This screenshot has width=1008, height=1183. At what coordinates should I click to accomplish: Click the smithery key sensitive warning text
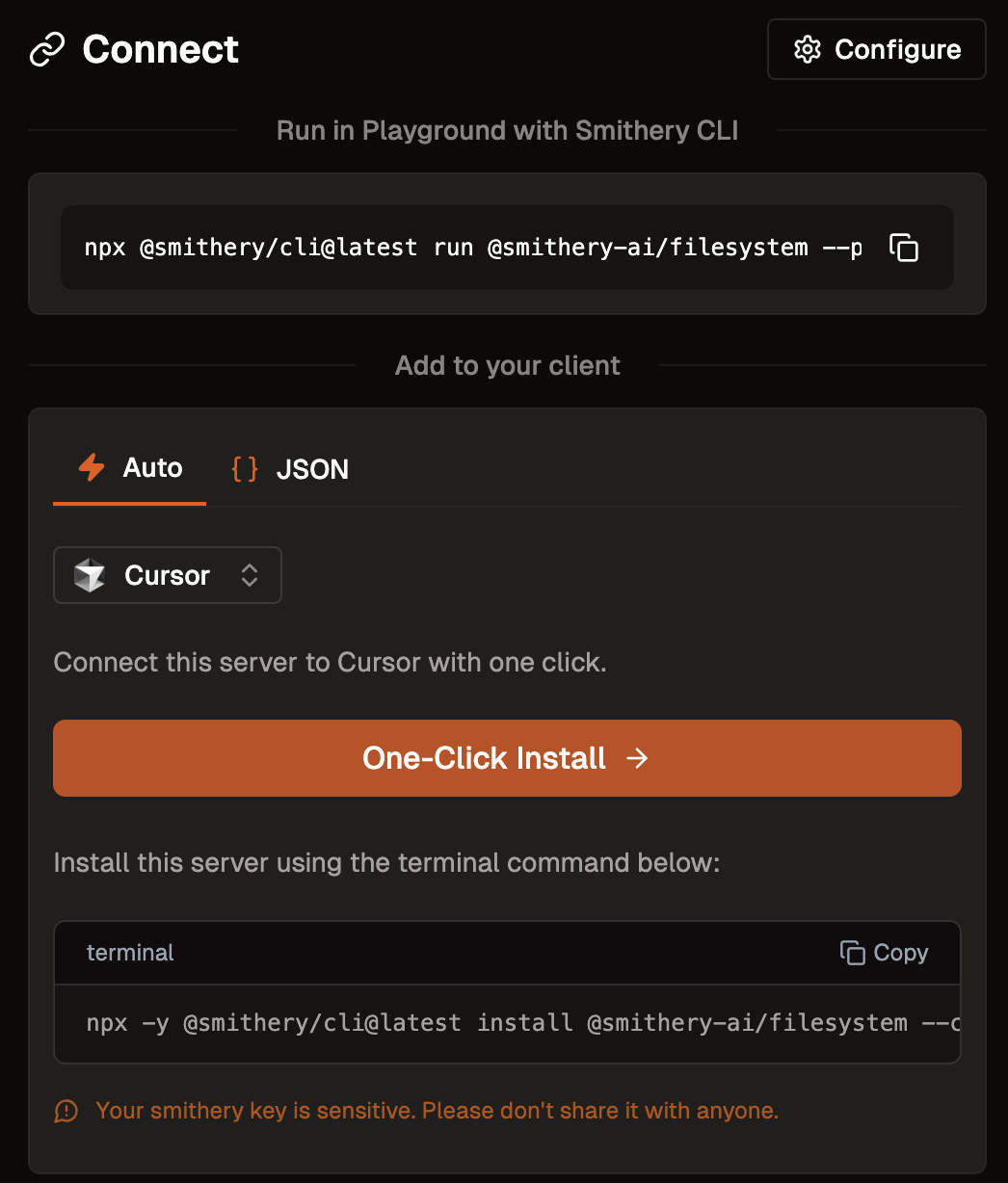click(x=437, y=1111)
